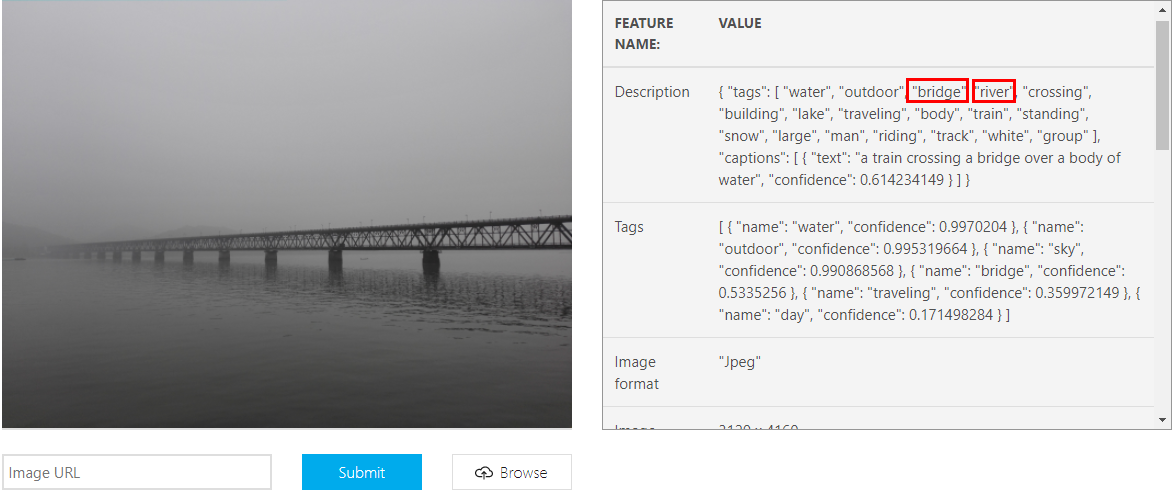Click the VALUE column header

[x=740, y=23]
